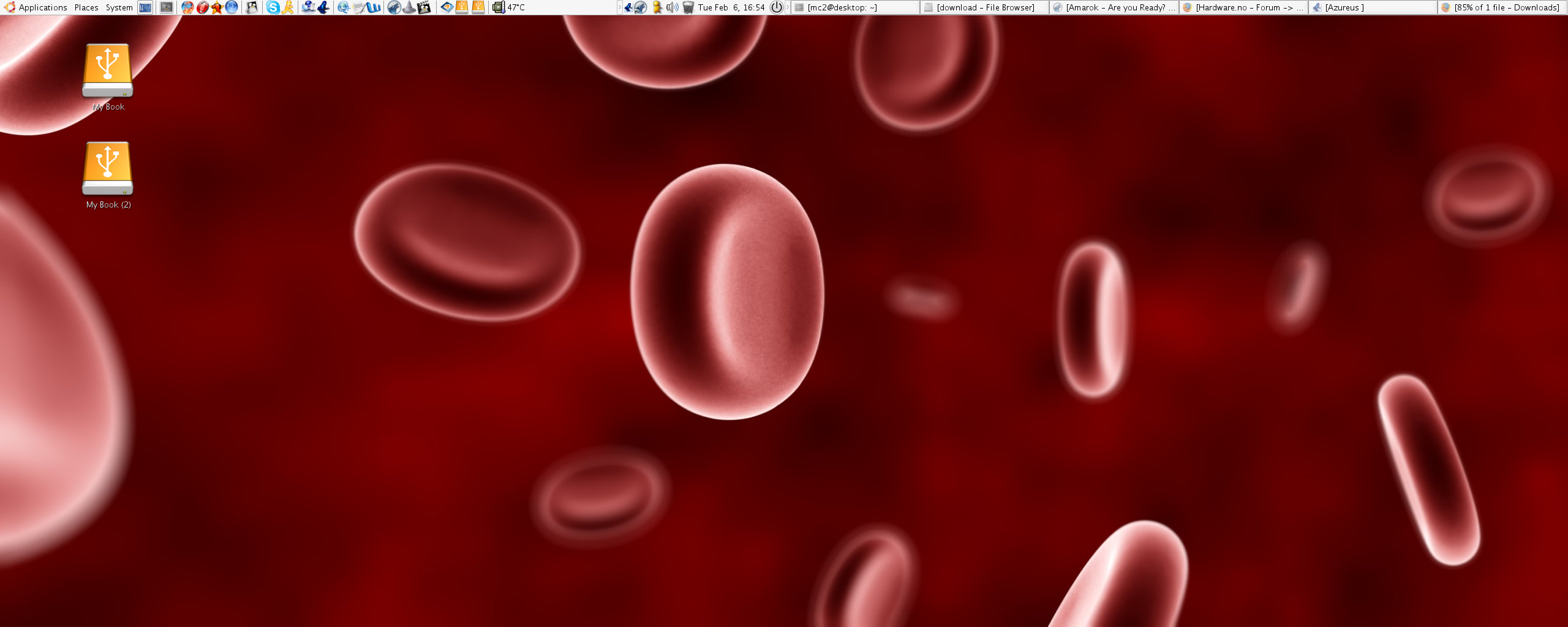This screenshot has width=1568, height=627.
Task: Click the frog-with-computer launcher icon
Action: click(x=308, y=7)
